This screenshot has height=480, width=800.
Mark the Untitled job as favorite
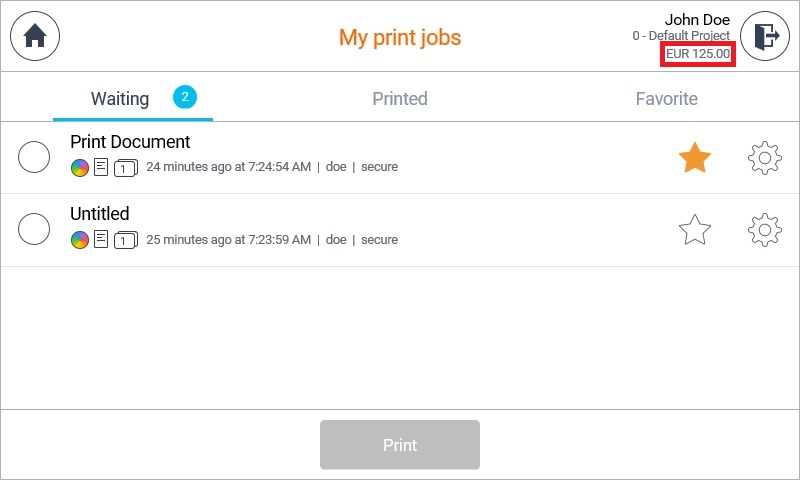(695, 231)
